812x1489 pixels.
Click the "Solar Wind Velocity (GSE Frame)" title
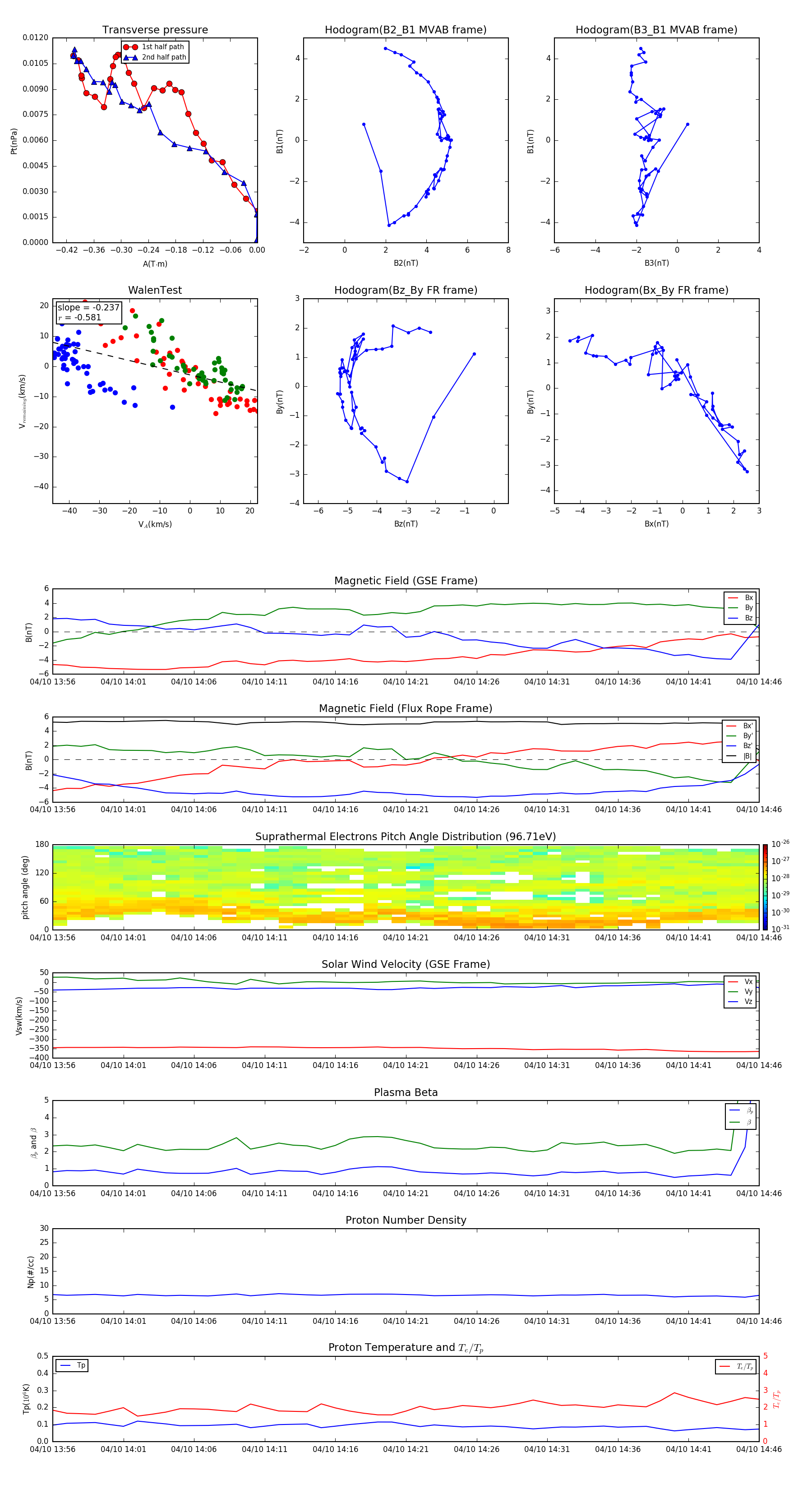coord(406,964)
